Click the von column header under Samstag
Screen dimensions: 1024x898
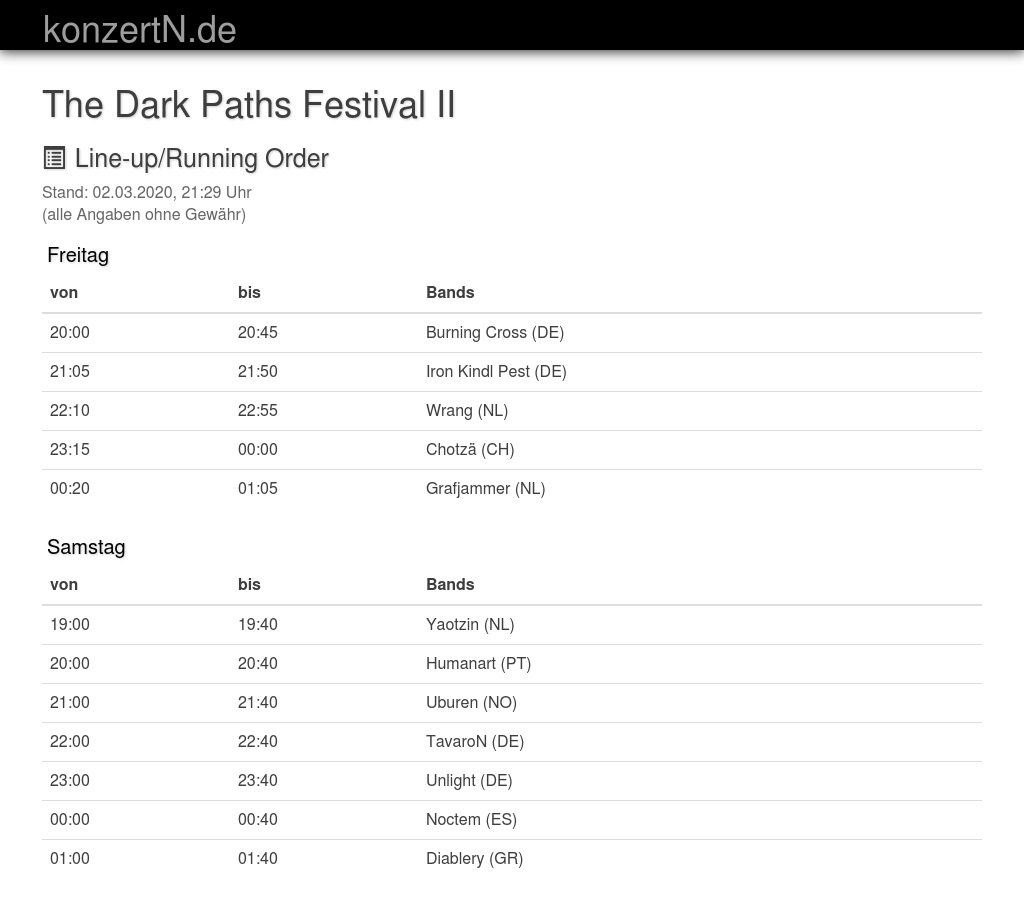click(64, 585)
